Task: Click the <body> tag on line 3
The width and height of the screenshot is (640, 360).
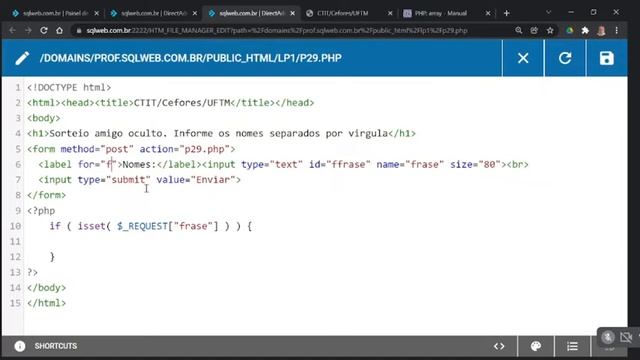Action: coord(44,118)
